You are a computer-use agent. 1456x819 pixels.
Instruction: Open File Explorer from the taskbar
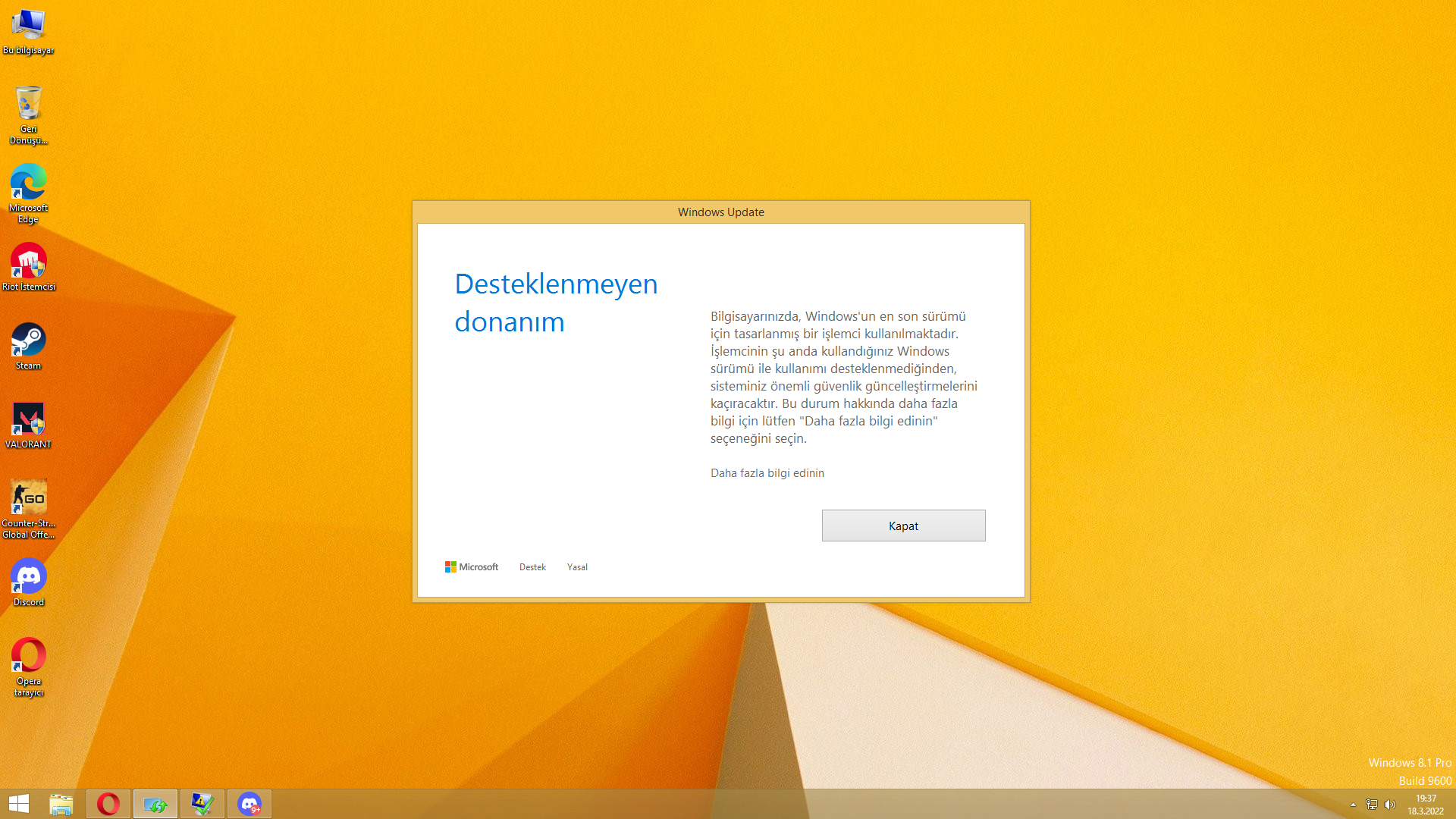(61, 804)
